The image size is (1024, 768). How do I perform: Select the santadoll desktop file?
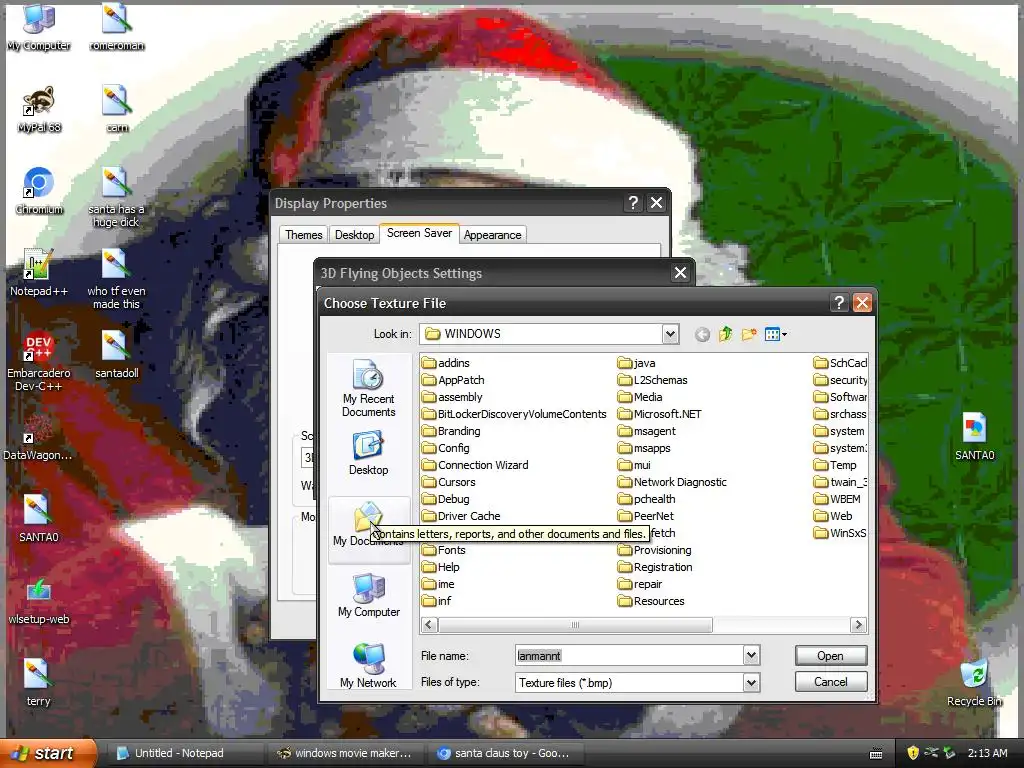point(116,355)
